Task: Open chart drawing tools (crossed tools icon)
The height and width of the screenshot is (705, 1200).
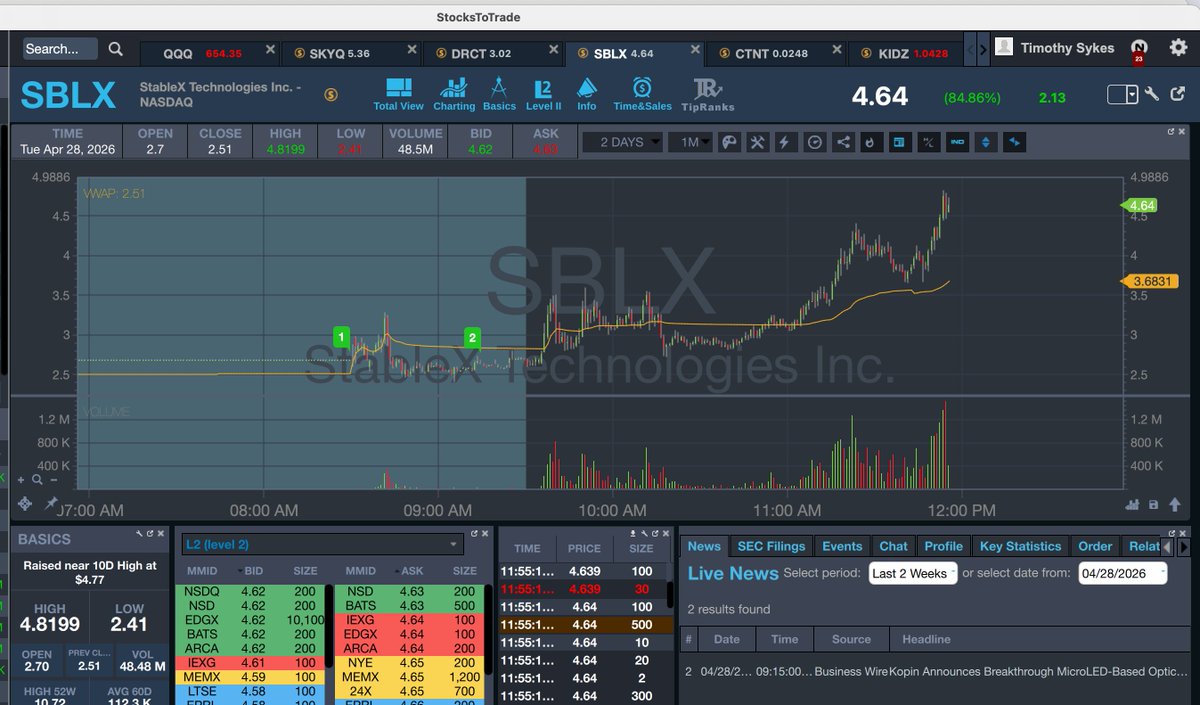Action: pos(757,143)
